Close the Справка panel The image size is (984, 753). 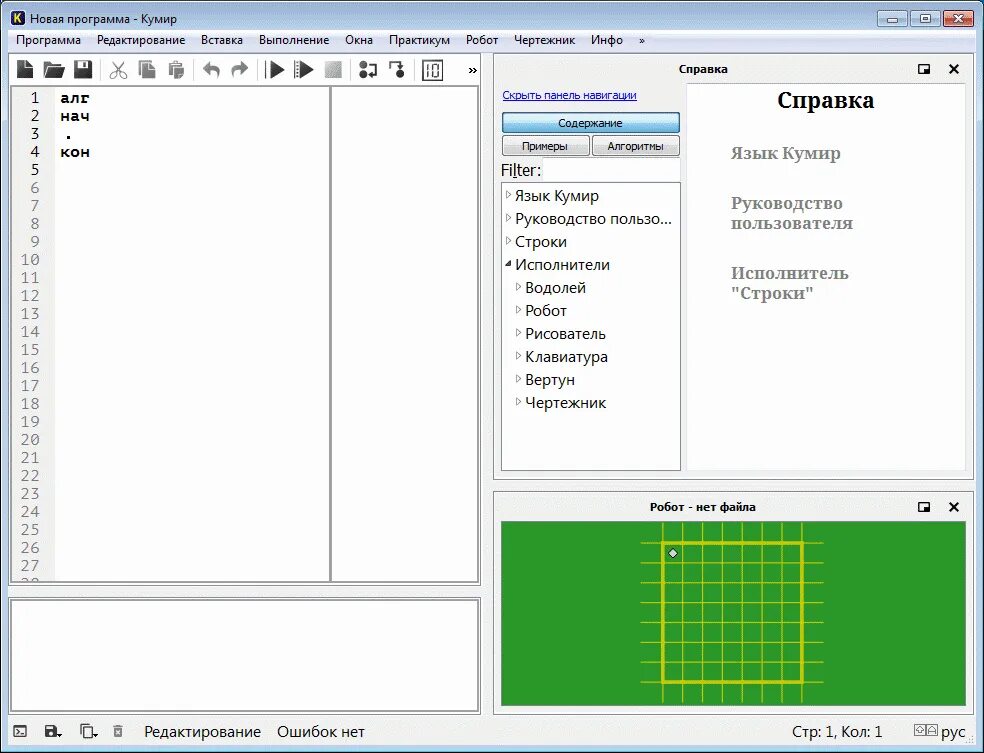click(x=954, y=69)
